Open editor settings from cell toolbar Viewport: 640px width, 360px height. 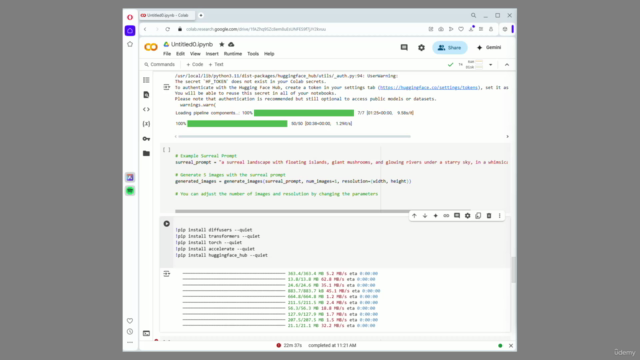pos(467,216)
